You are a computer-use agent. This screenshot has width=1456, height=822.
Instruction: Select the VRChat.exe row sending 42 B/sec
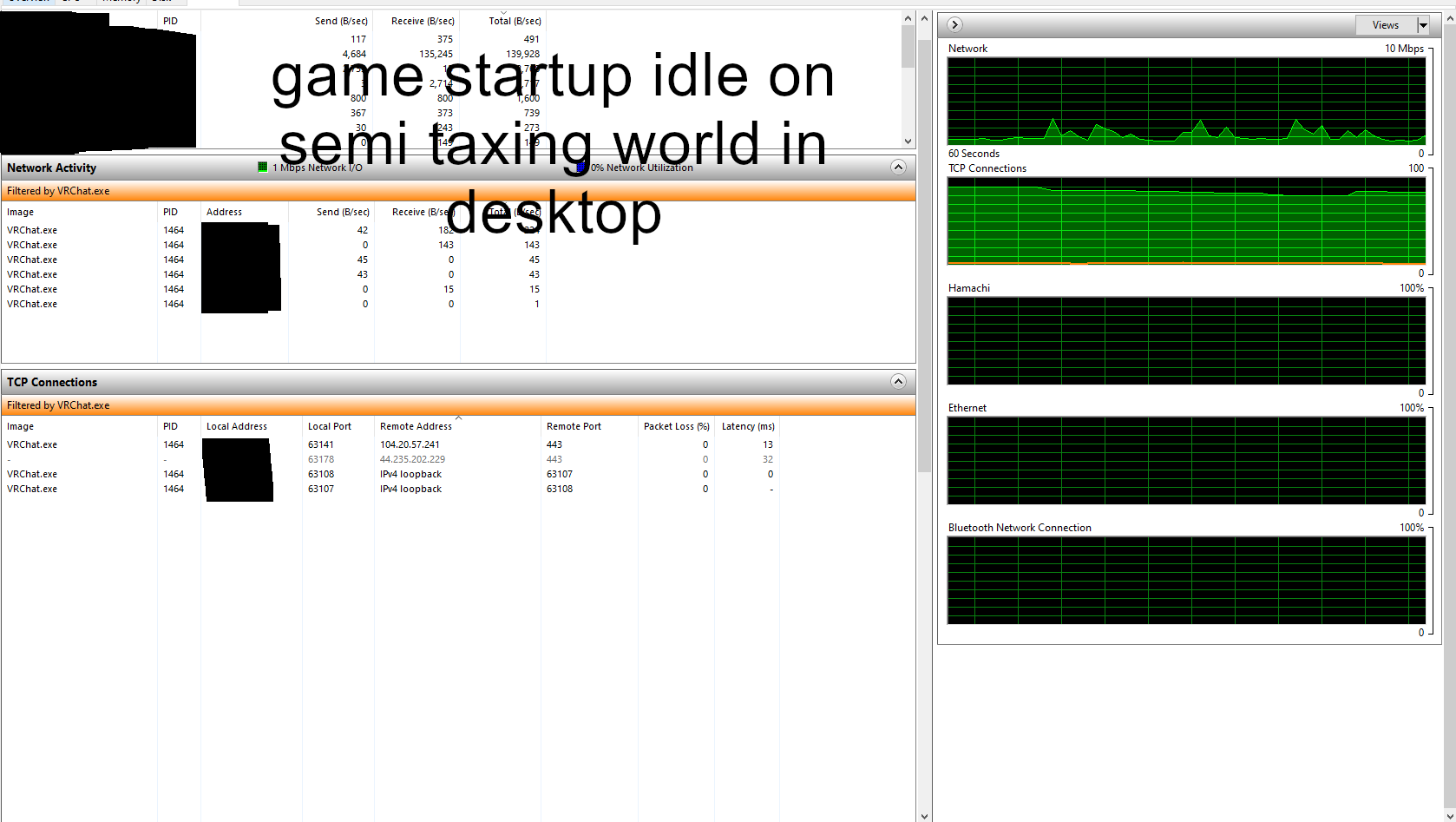274,230
